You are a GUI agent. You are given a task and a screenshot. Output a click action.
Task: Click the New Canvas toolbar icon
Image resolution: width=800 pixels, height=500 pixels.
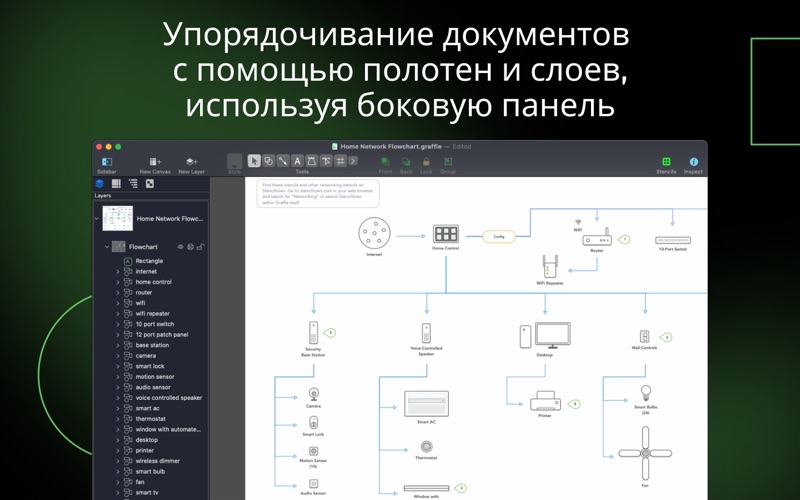(x=155, y=162)
